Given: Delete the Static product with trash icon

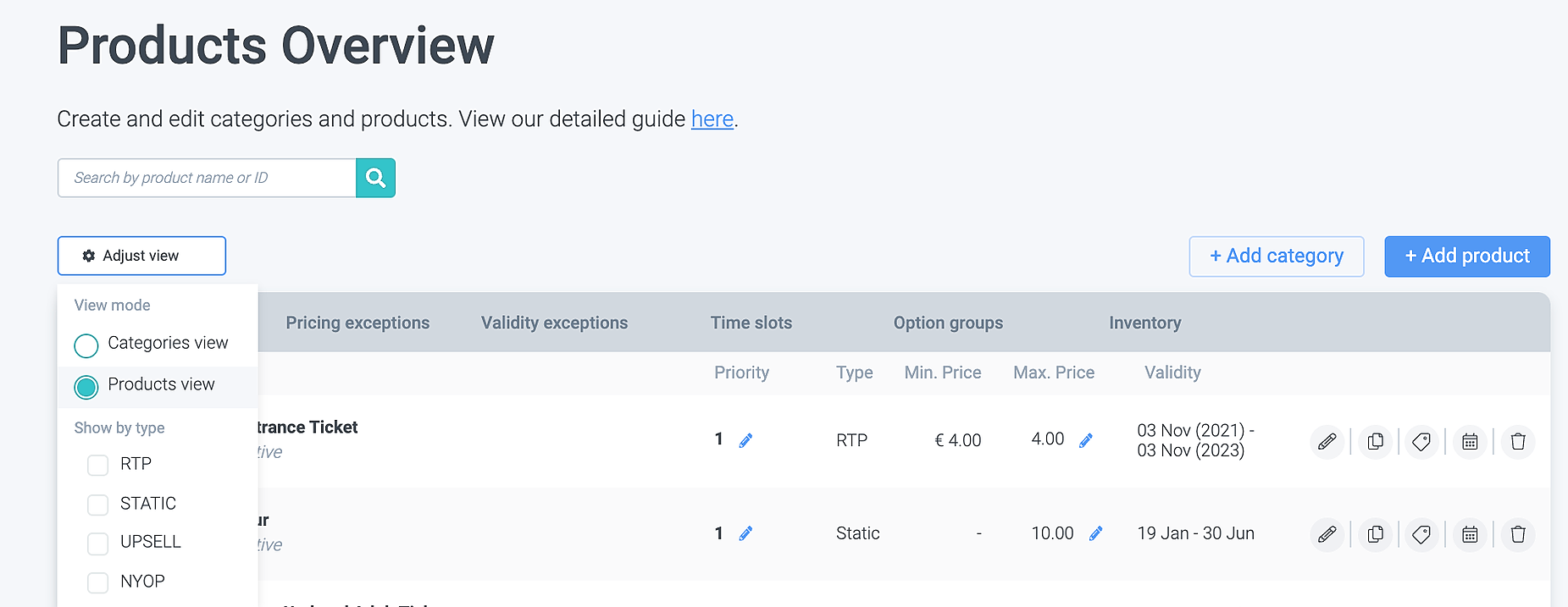Looking at the screenshot, I should [1517, 534].
